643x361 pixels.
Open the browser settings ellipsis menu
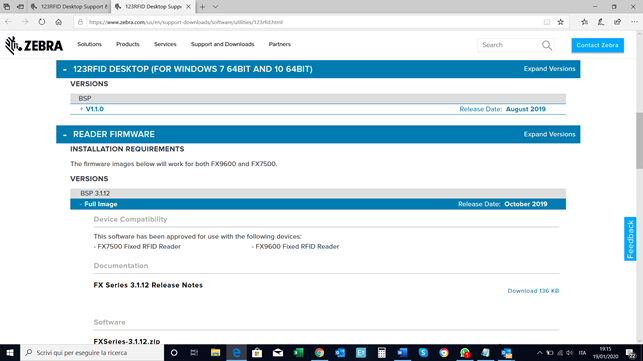(634, 22)
